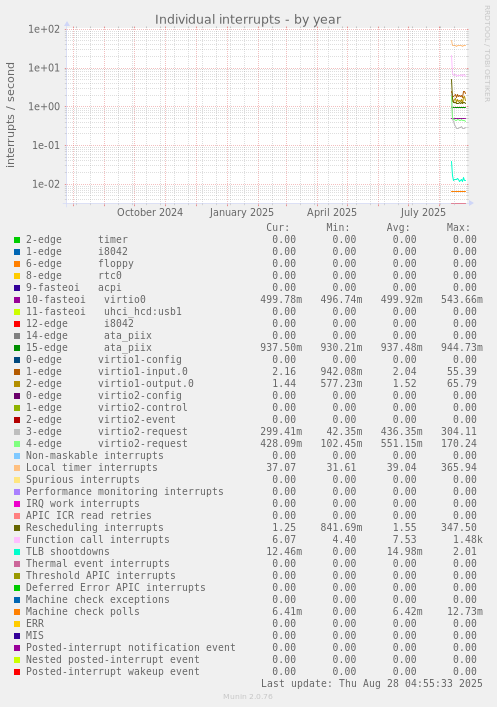The image size is (497, 707).
Task: Click the orange swatch next to floppy
Action: tap(17, 264)
